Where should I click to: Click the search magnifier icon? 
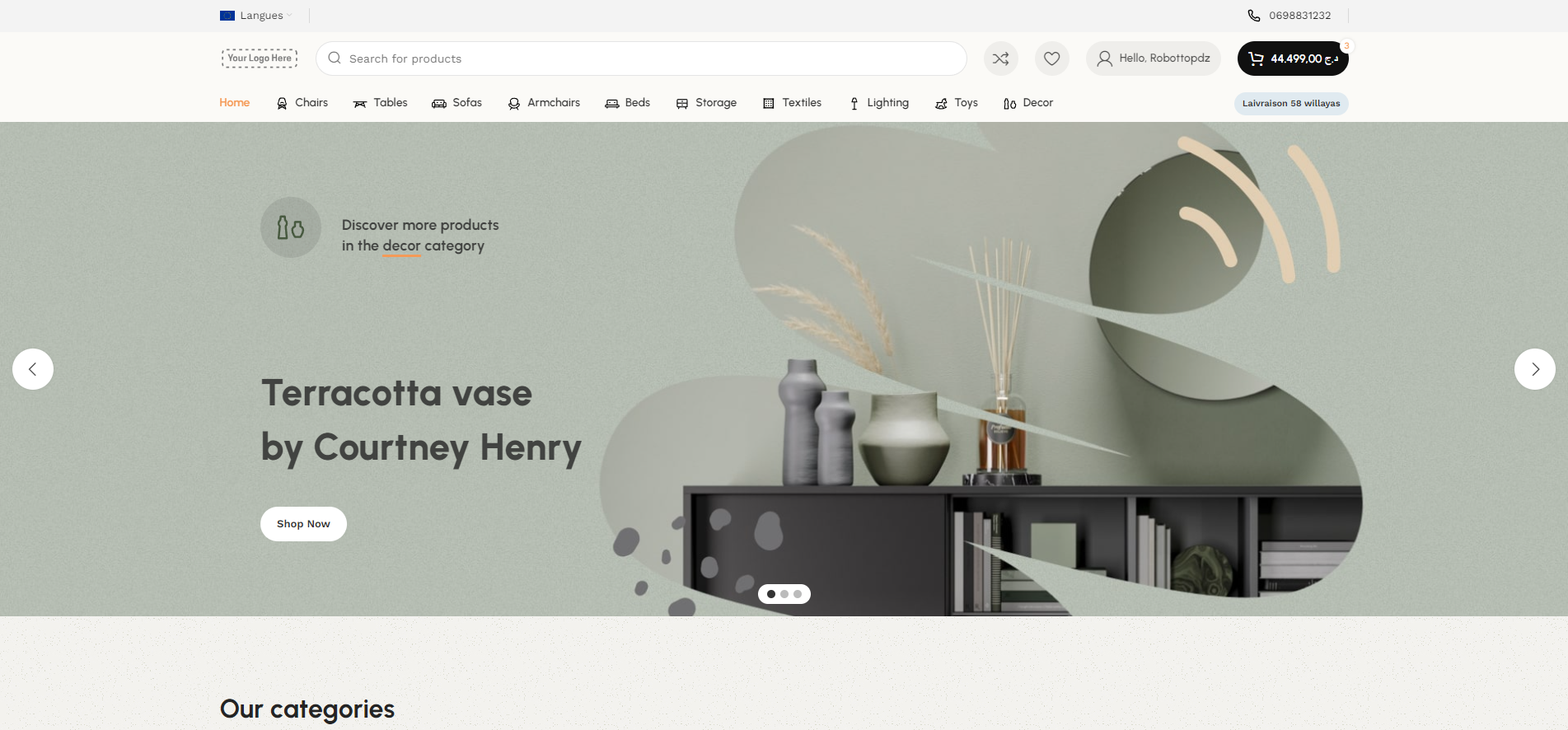(335, 58)
